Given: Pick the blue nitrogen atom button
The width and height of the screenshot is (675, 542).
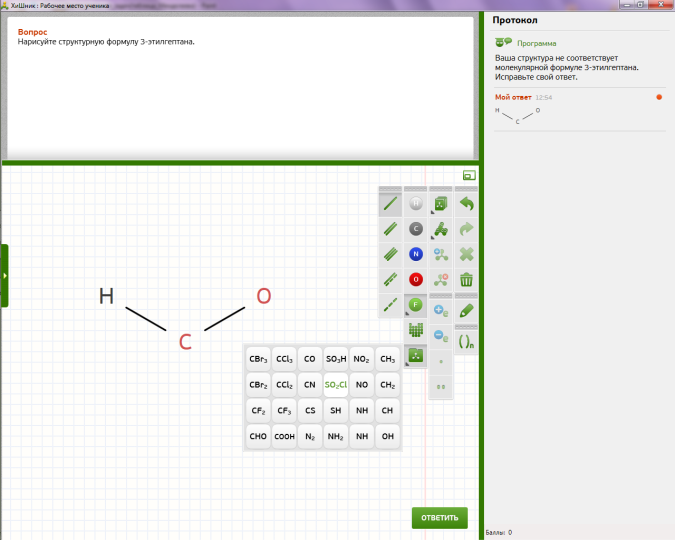Looking at the screenshot, I should [x=416, y=254].
